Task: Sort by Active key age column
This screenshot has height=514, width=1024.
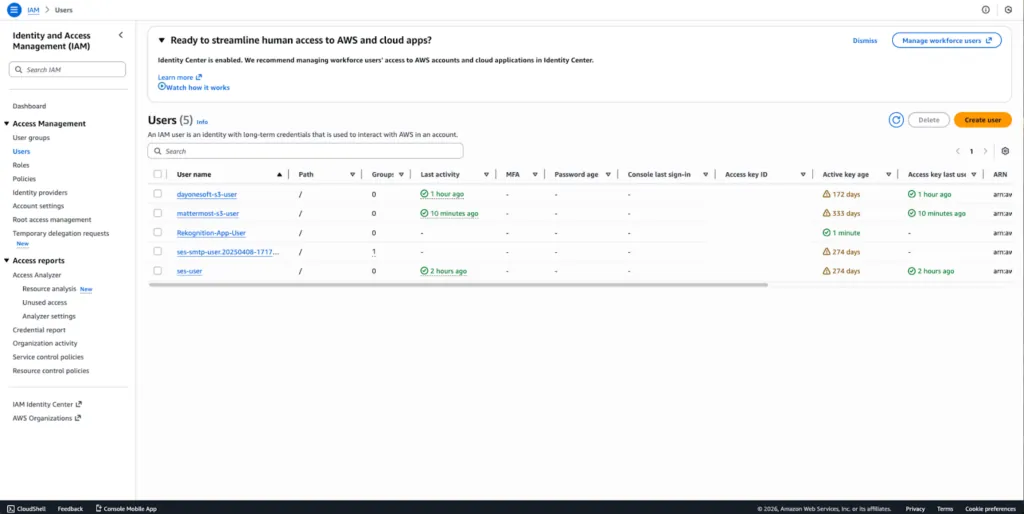Action: 888,174
